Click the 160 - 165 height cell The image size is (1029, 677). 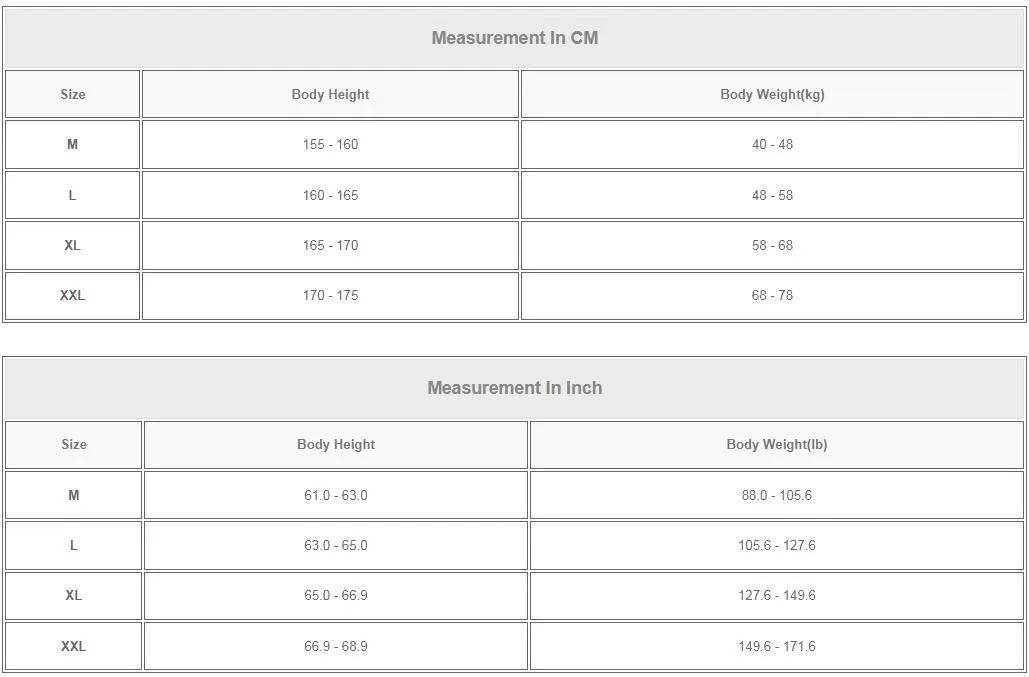[330, 196]
